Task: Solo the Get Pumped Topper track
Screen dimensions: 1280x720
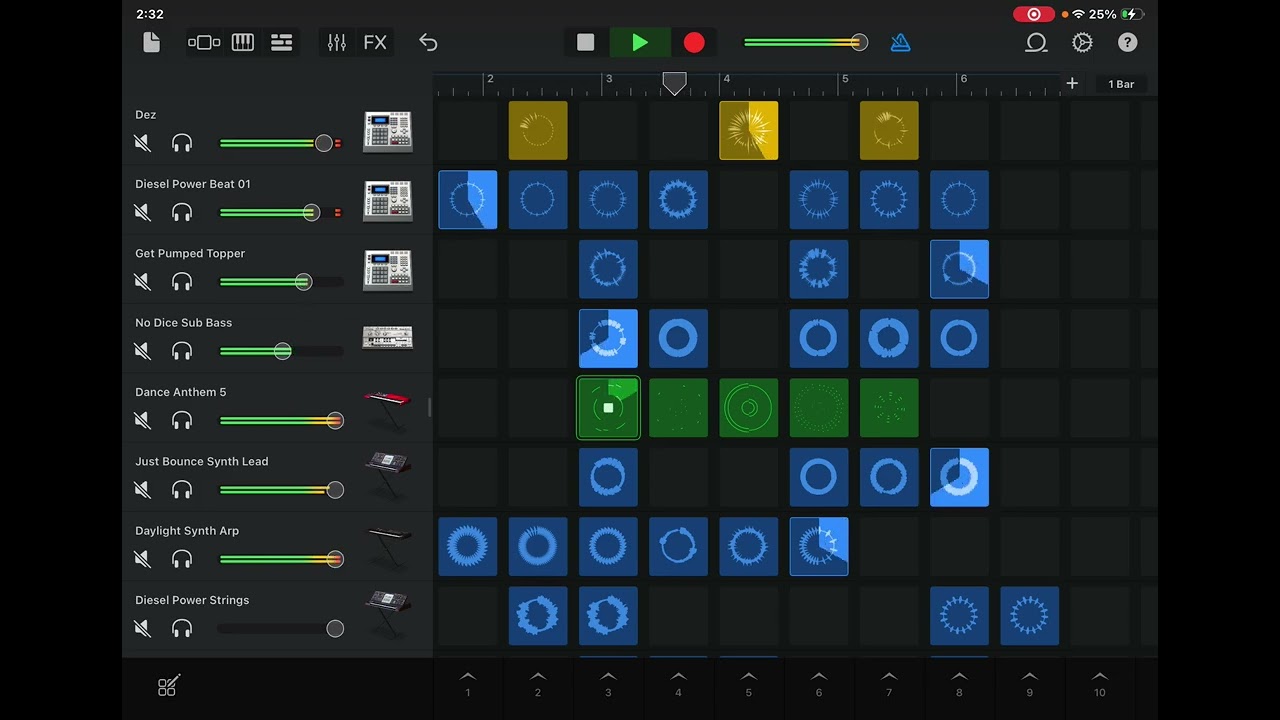Action: click(x=182, y=282)
